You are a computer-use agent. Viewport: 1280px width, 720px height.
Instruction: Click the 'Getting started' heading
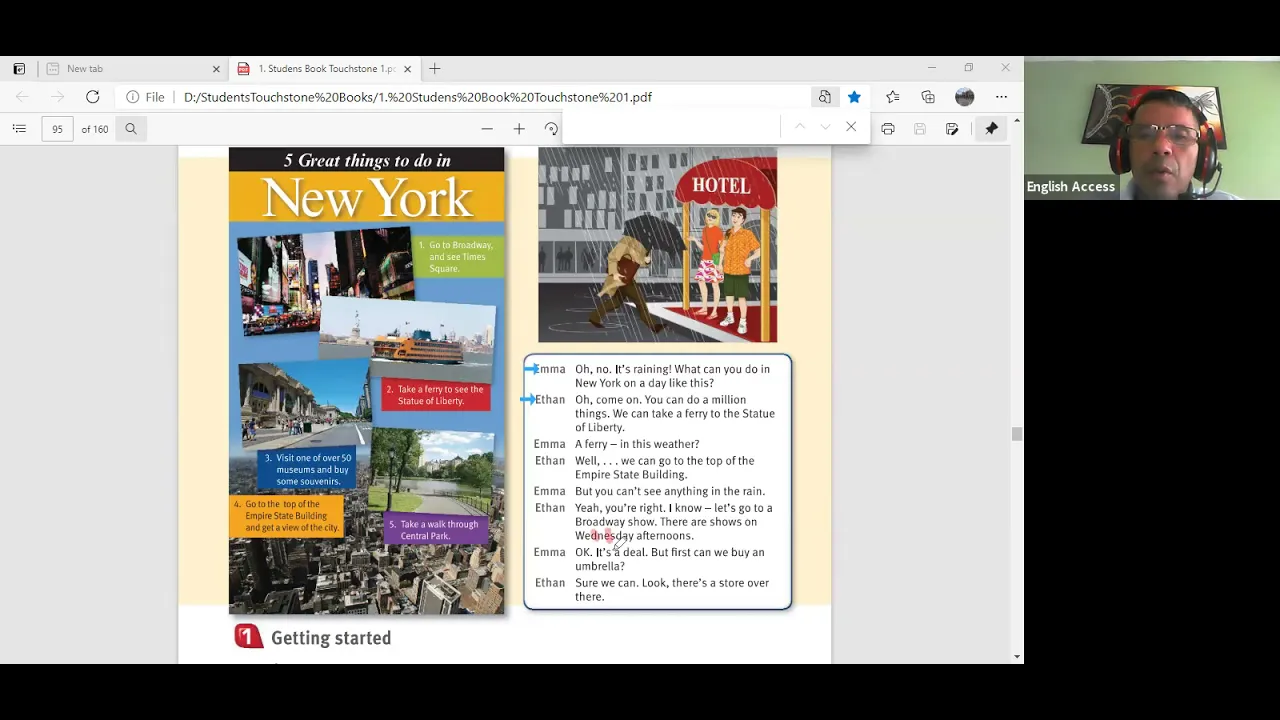pyautogui.click(x=331, y=638)
